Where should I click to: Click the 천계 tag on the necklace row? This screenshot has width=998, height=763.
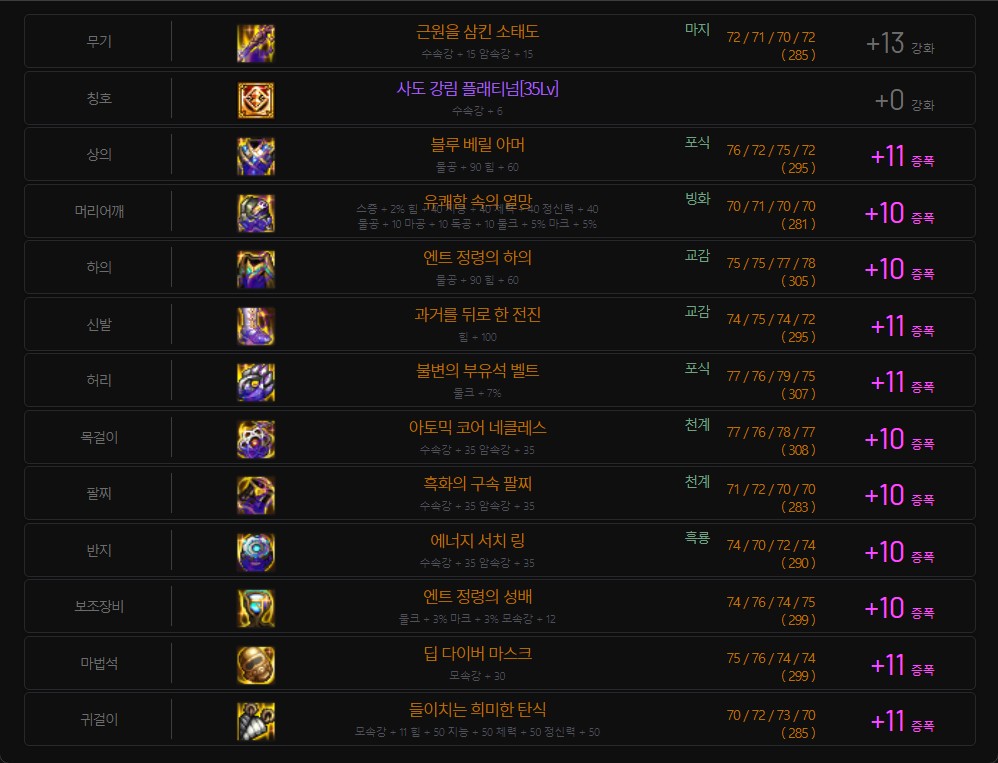697,425
